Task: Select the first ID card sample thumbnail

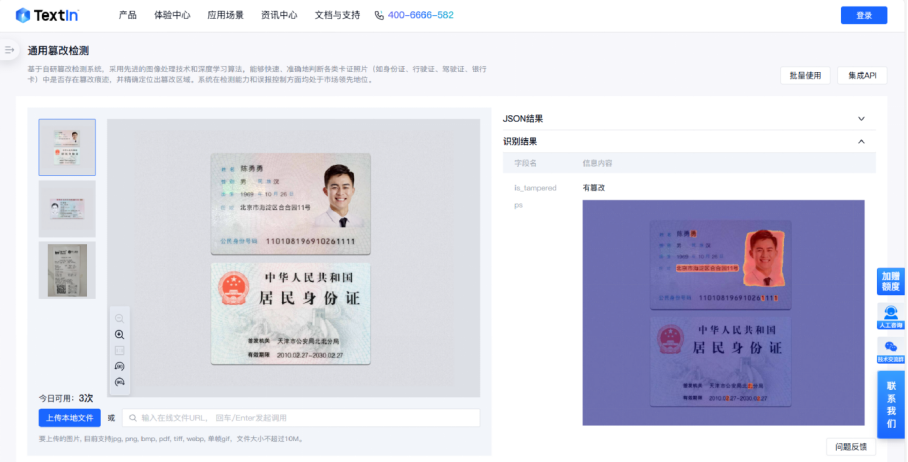Action: click(67, 147)
